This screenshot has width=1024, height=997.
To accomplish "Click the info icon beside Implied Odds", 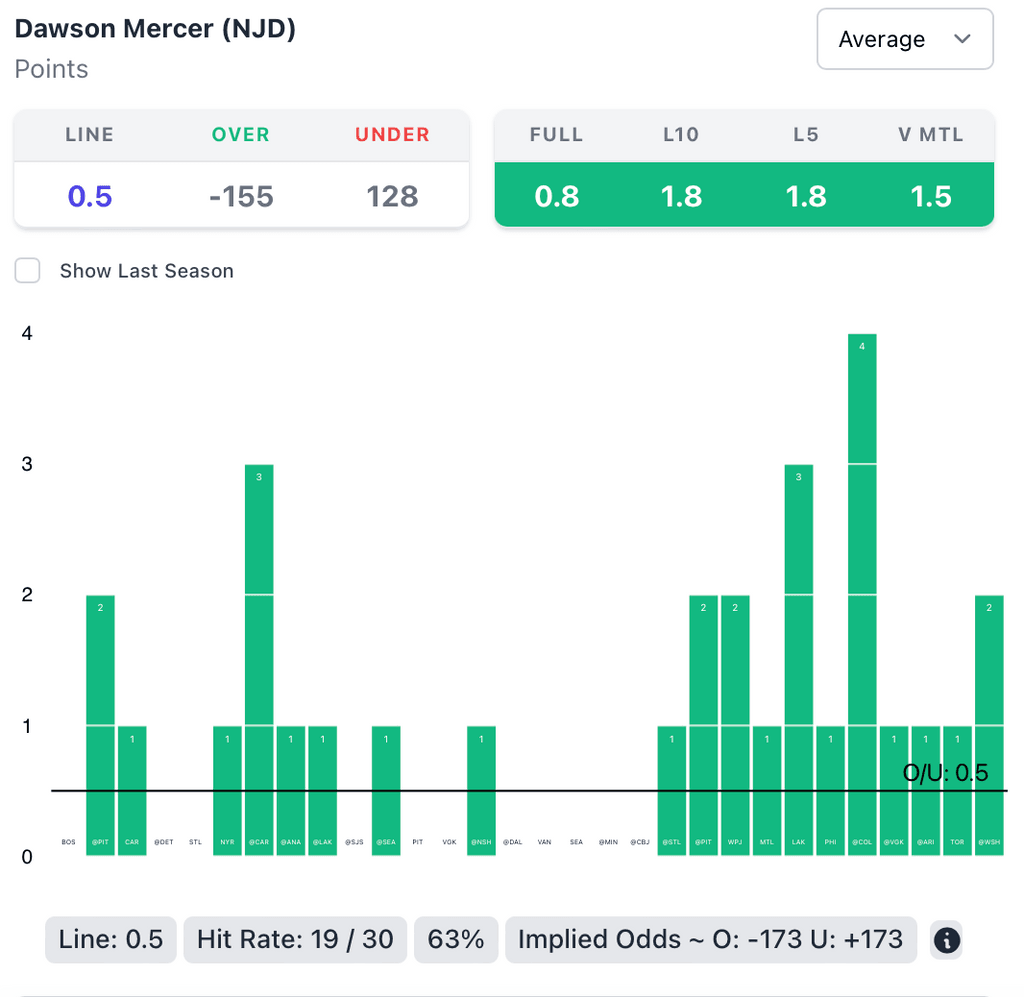I will click(946, 940).
